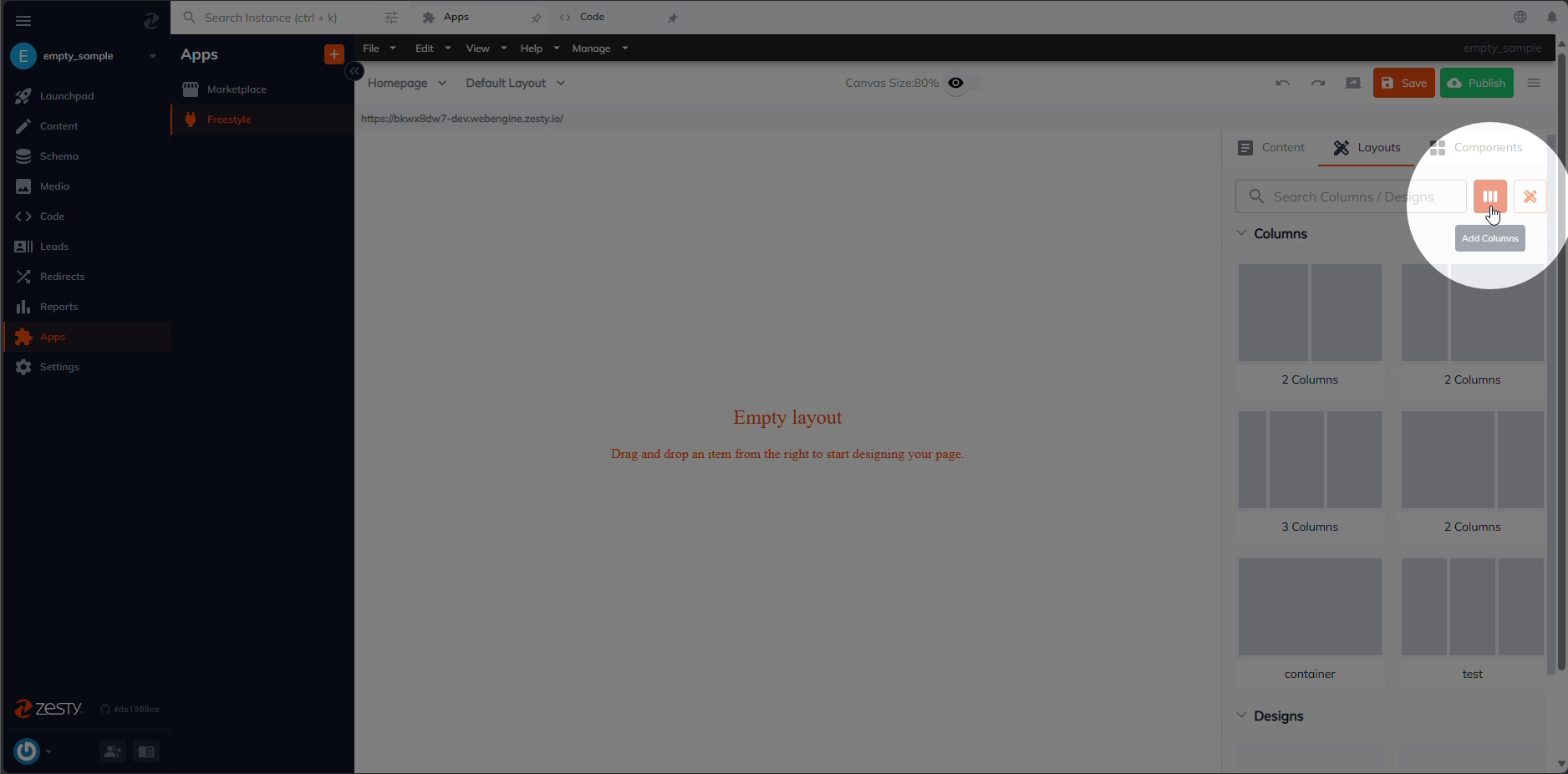Open the hamburger navigation menu
Image resolution: width=1568 pixels, height=774 pixels.
pyautogui.click(x=23, y=21)
